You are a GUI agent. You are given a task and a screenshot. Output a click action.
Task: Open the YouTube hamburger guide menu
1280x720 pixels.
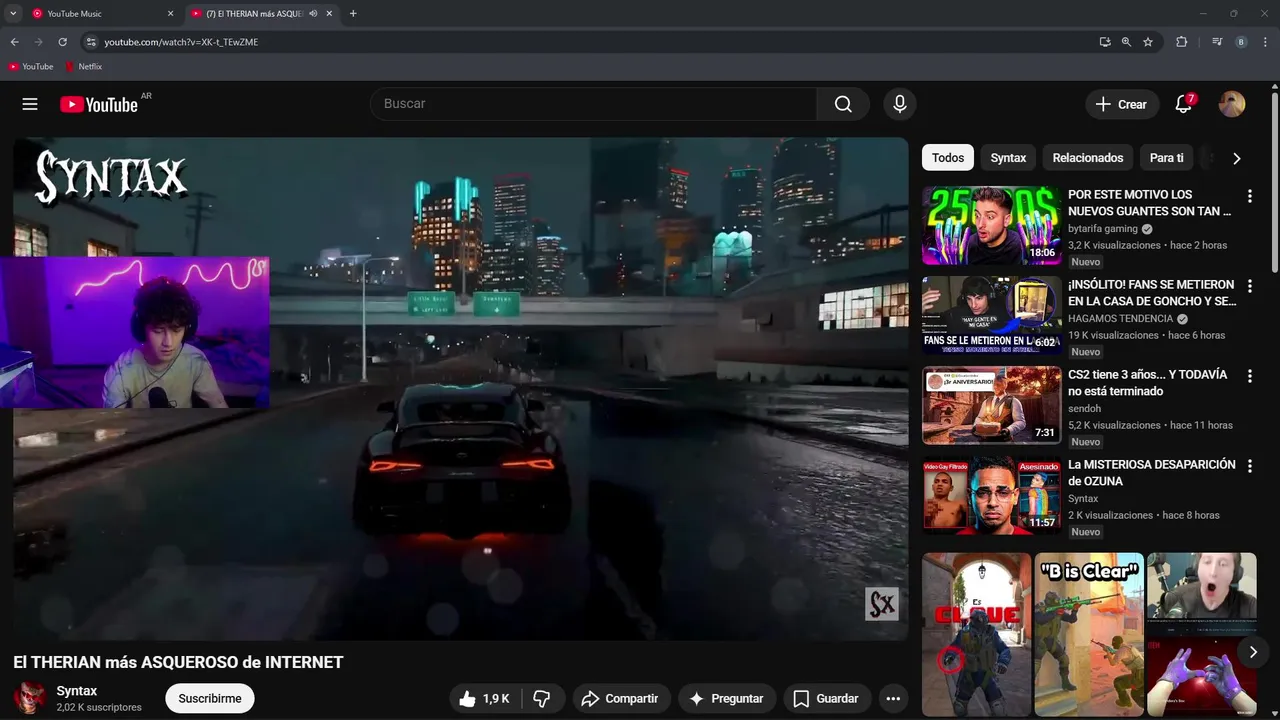point(30,104)
